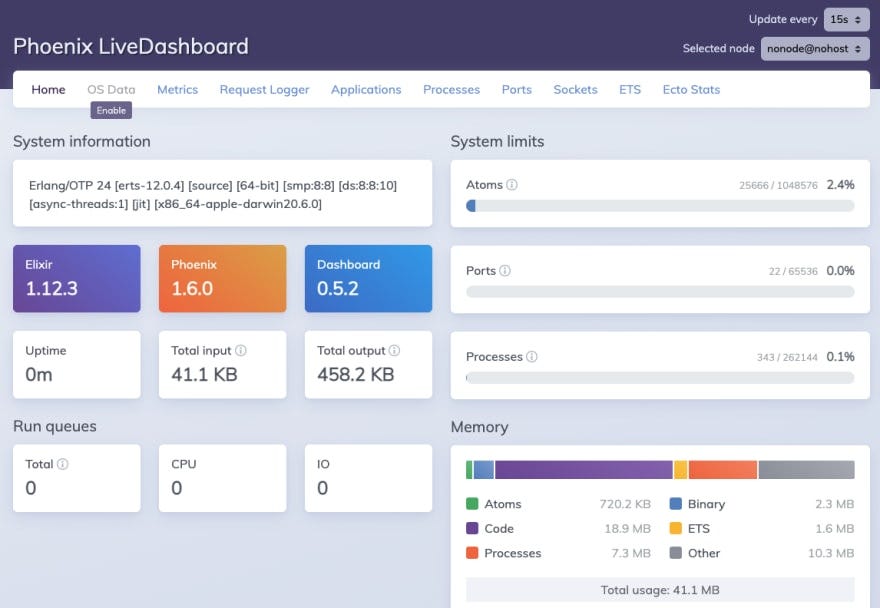
Task: Open the selected node dropdown nonode@nohost
Action: point(815,48)
